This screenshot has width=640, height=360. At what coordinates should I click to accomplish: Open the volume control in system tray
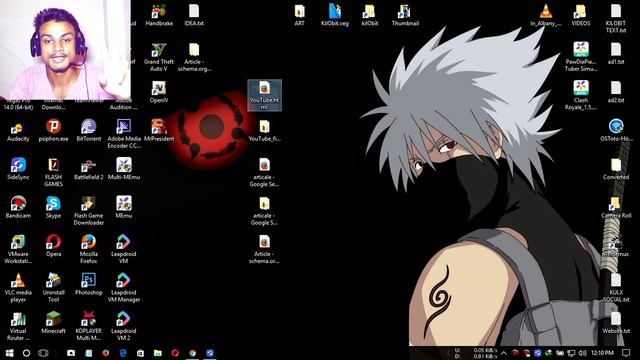coord(582,353)
